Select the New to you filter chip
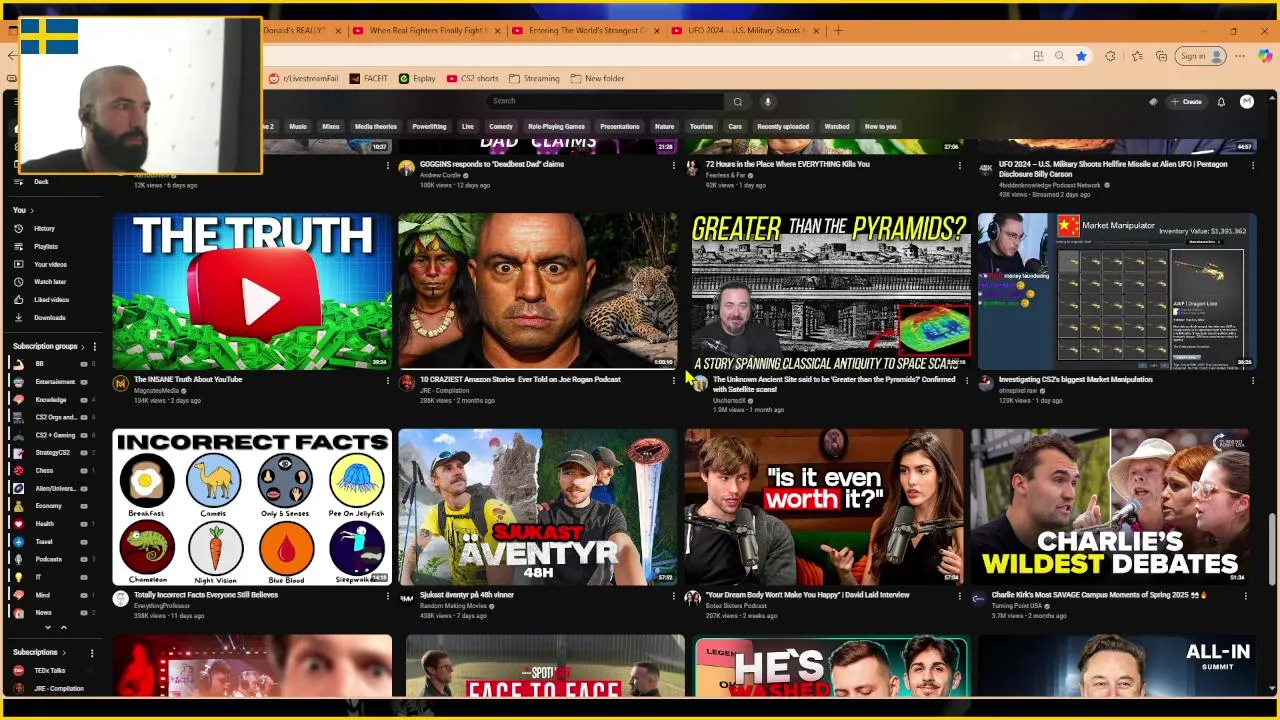 pos(880,127)
